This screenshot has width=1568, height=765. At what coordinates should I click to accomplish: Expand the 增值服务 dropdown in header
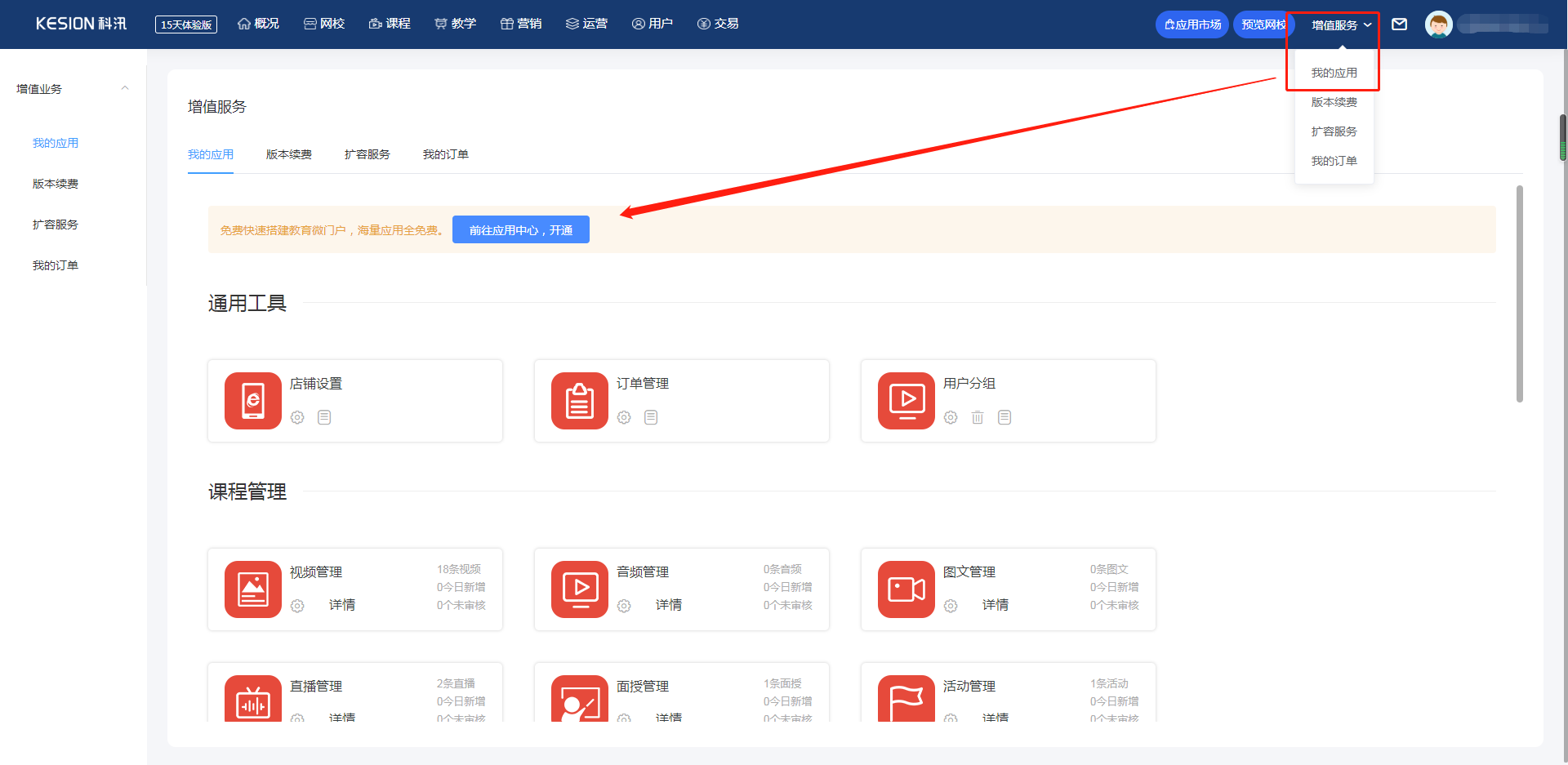point(1341,25)
